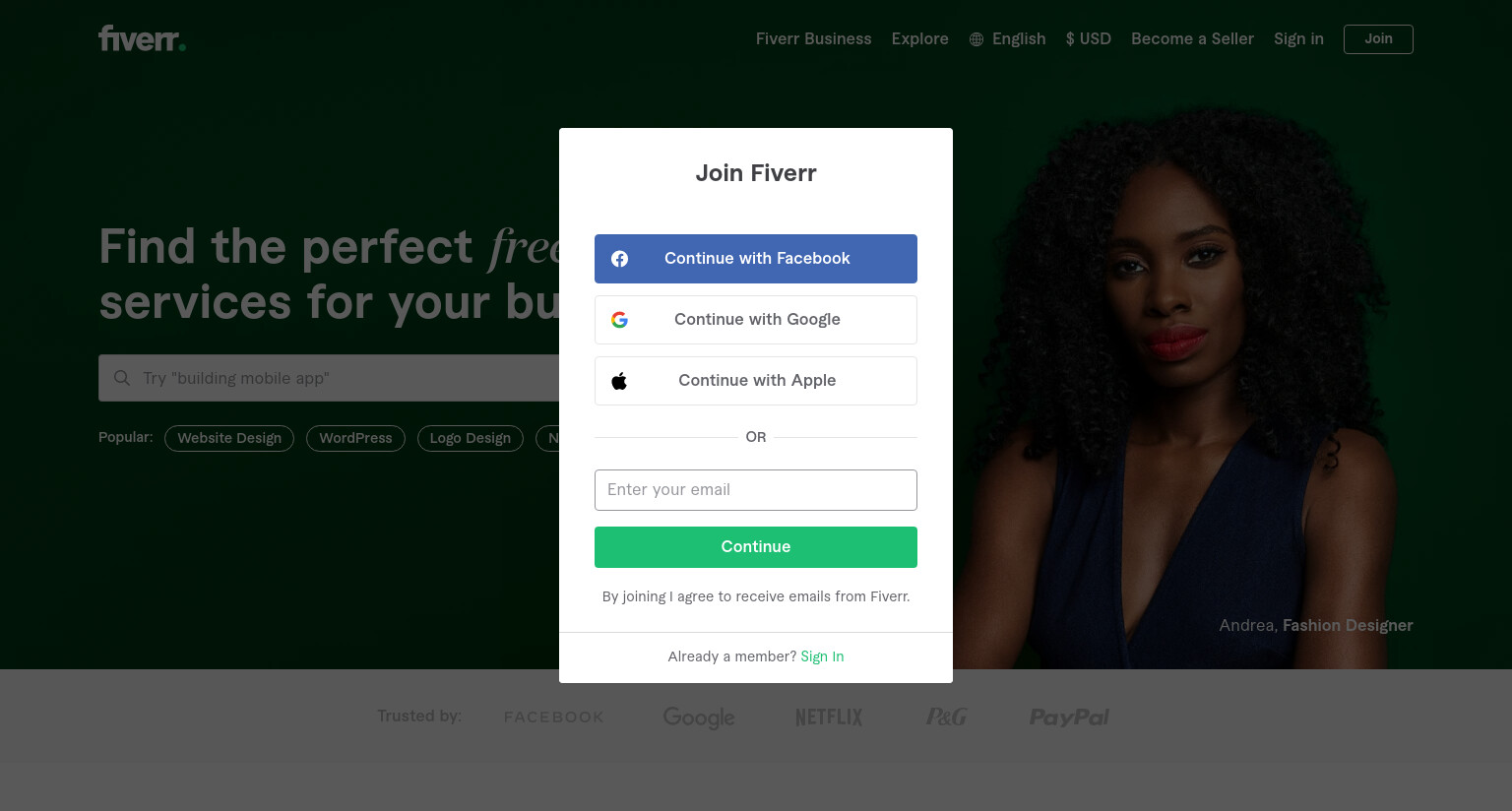The height and width of the screenshot is (811, 1512).
Task: Click the Join button in header
Action: point(1378,39)
